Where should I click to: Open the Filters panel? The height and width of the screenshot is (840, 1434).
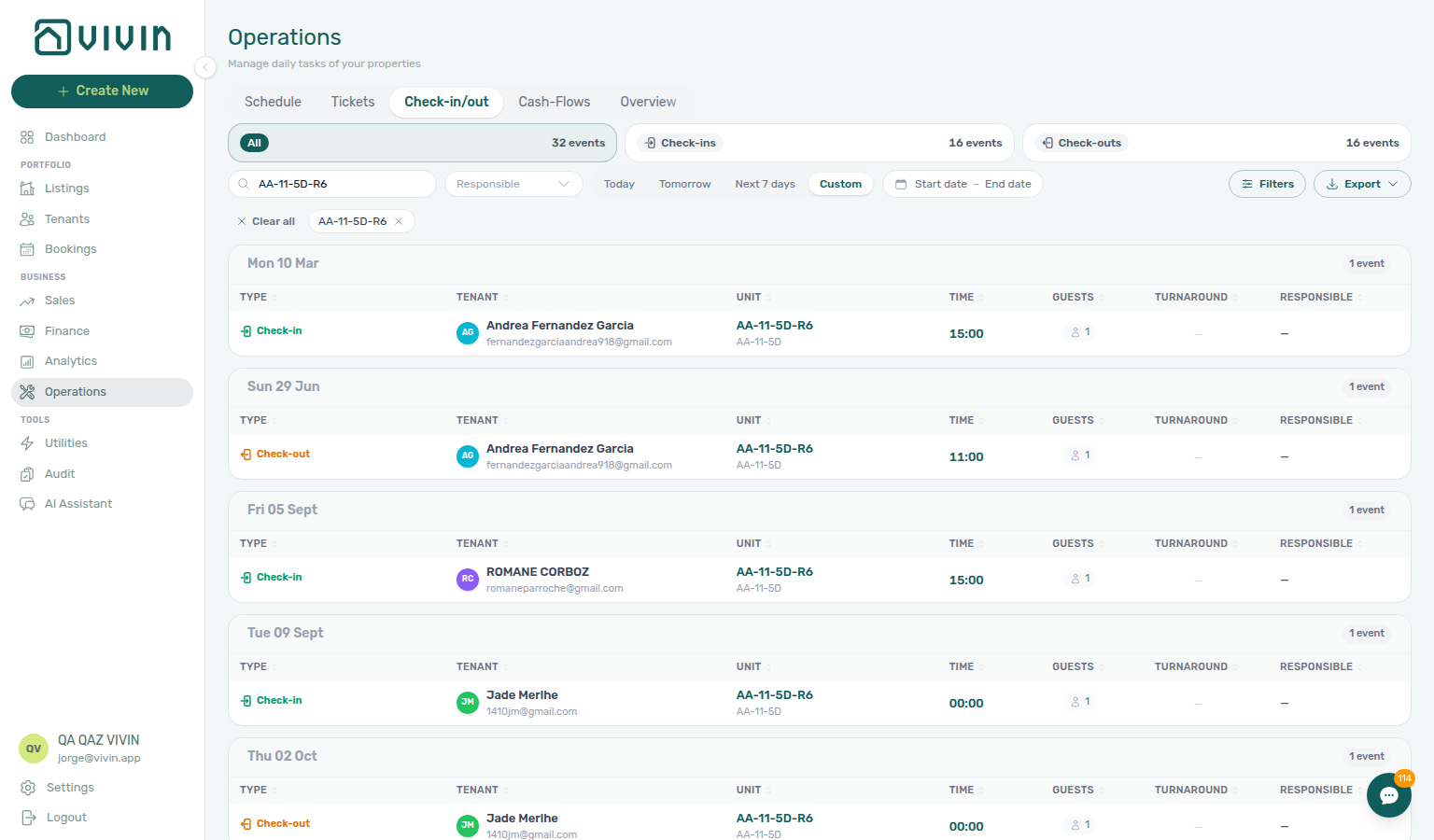click(x=1267, y=184)
